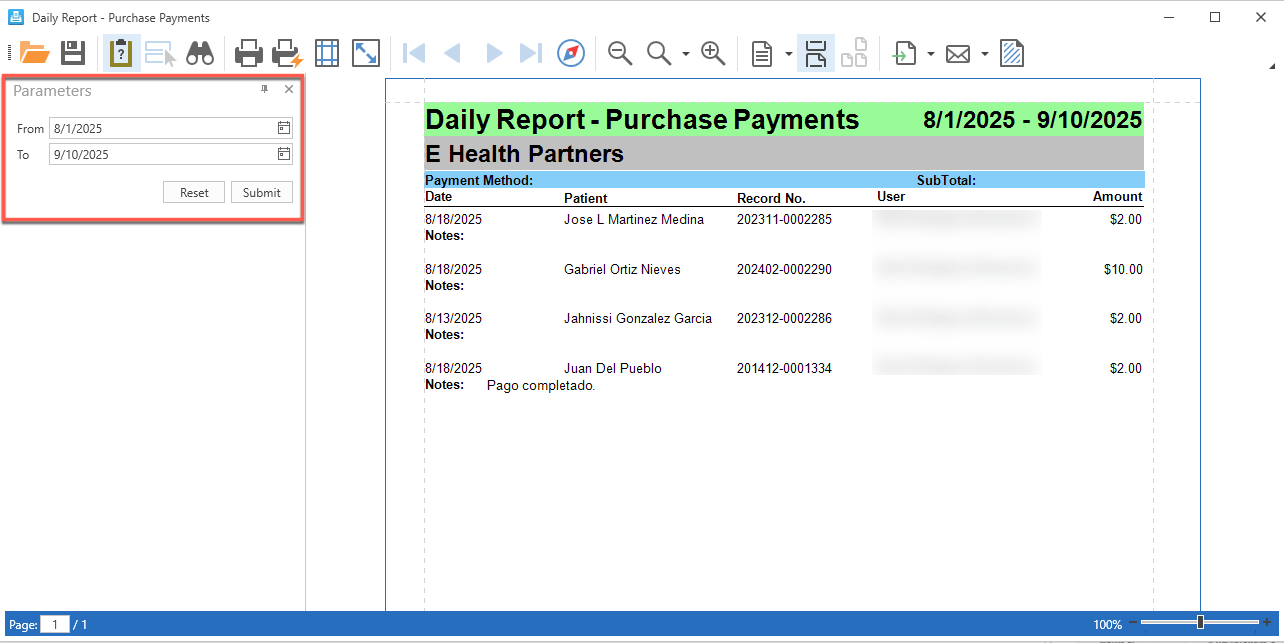
Task: Expand the zoom level dropdown arrow
Action: [686, 53]
